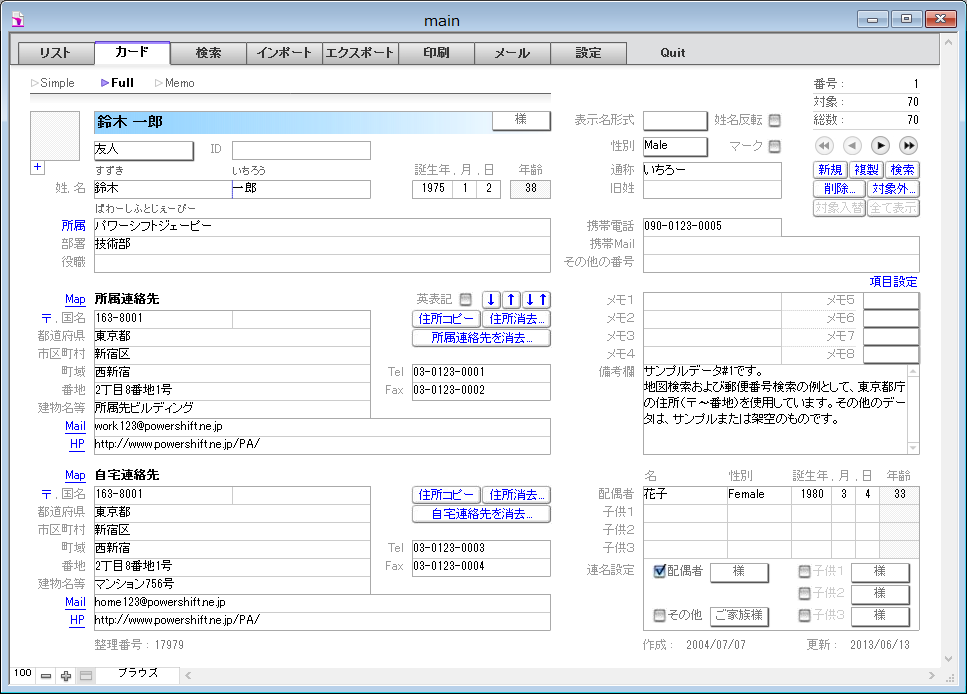Toggle the 姓名反転 checkbox
Viewport: 967px width, 694px height.
774,120
